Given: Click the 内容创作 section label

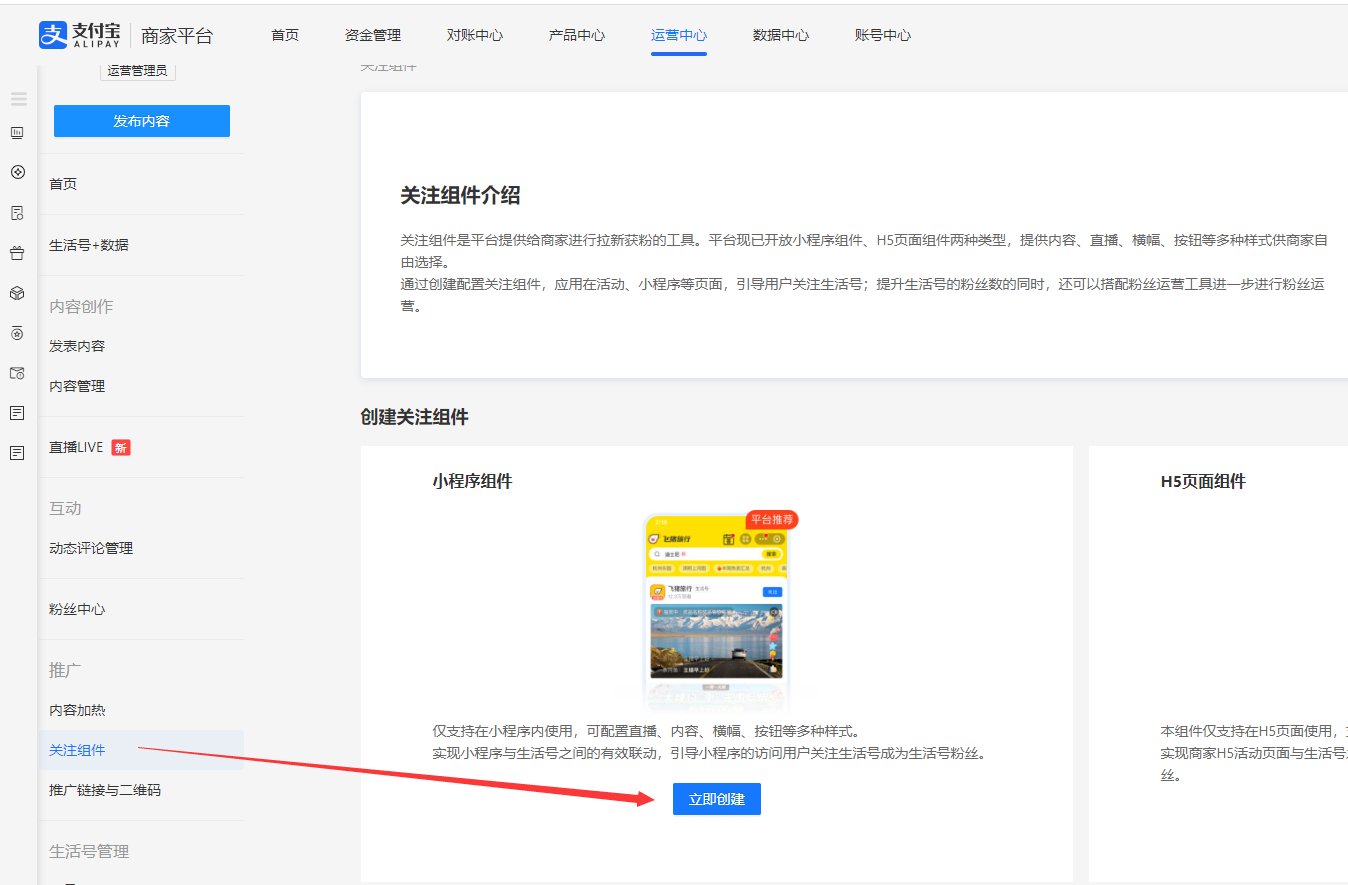Looking at the screenshot, I should tap(81, 306).
